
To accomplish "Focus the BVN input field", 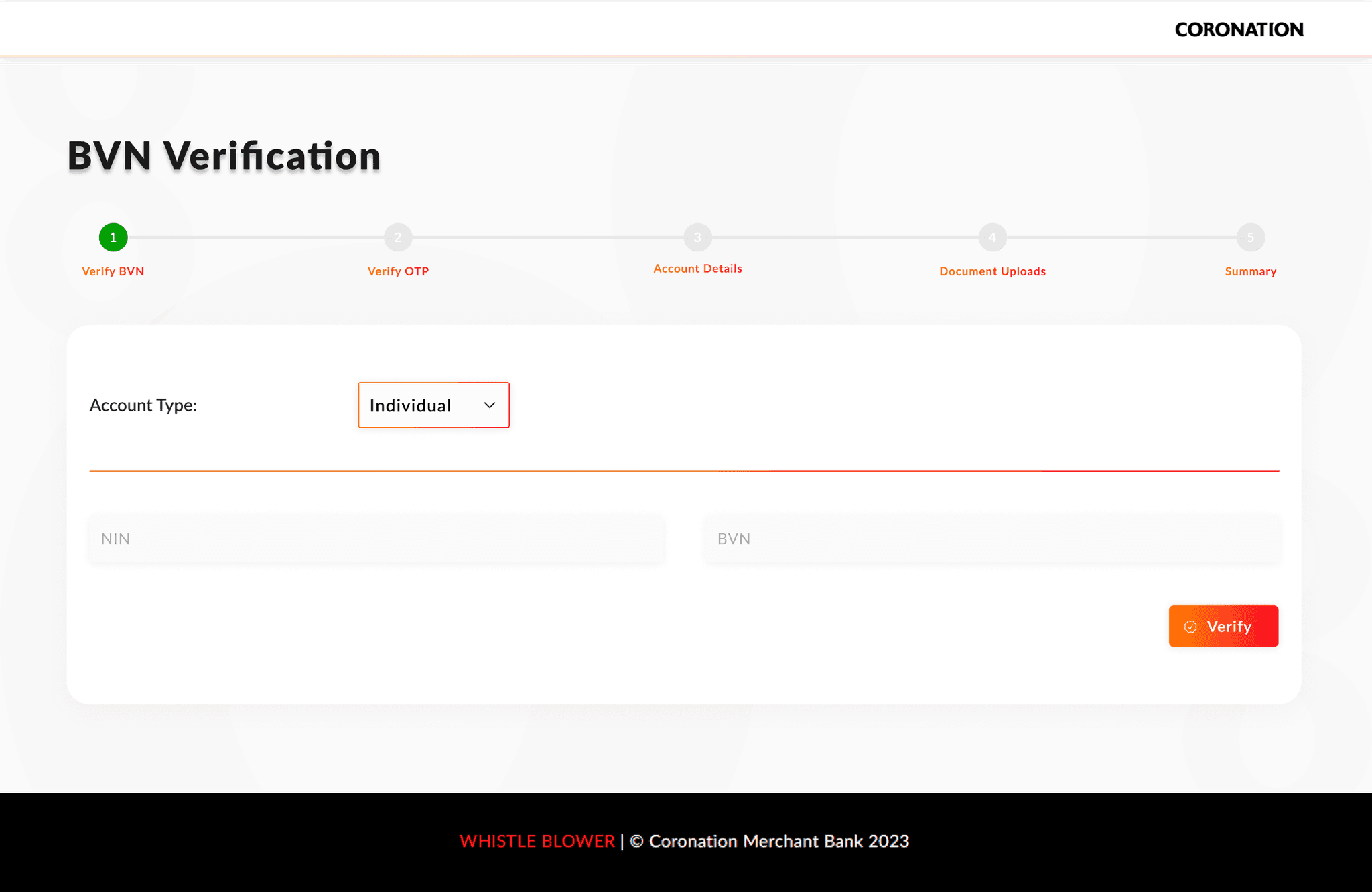I will [991, 539].
